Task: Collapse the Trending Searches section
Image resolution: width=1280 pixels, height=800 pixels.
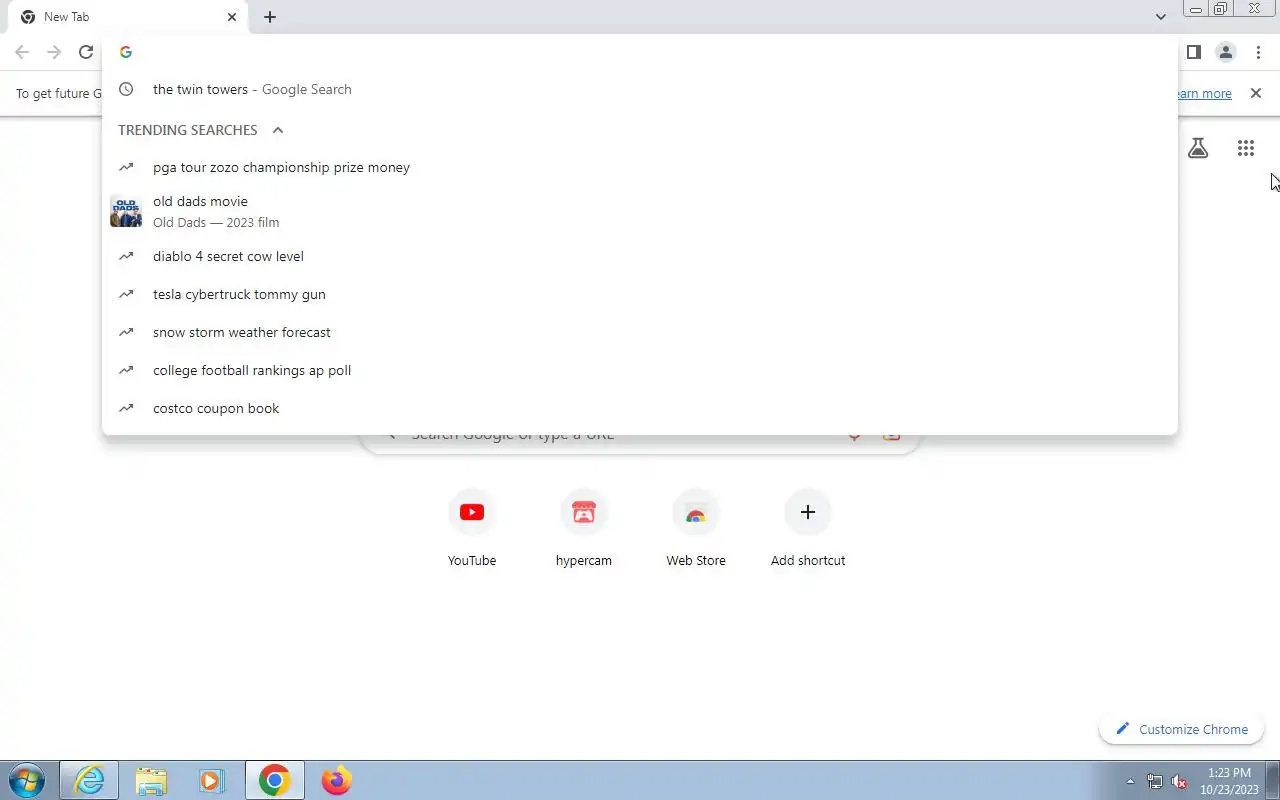Action: [278, 130]
